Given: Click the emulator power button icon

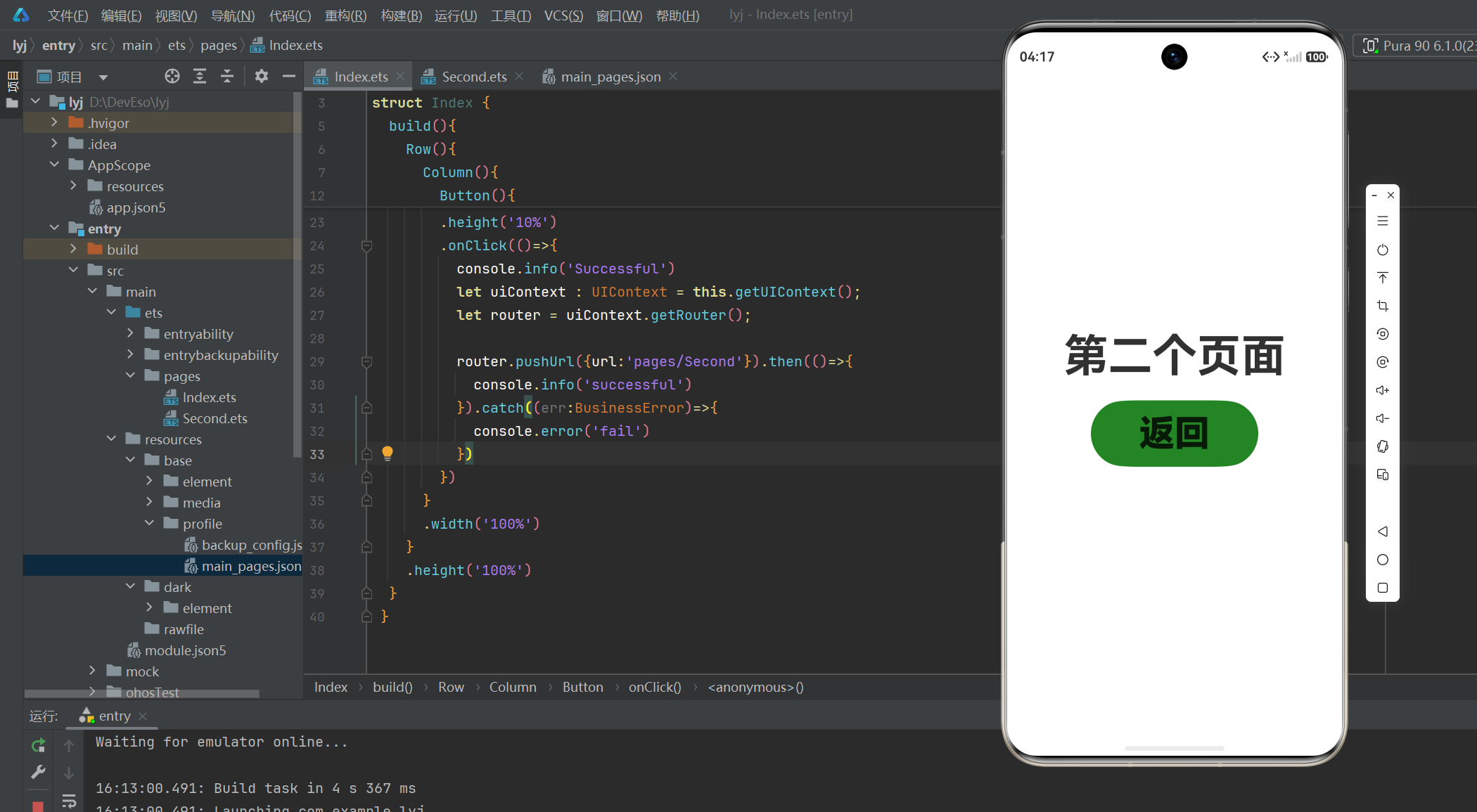Looking at the screenshot, I should coord(1382,250).
